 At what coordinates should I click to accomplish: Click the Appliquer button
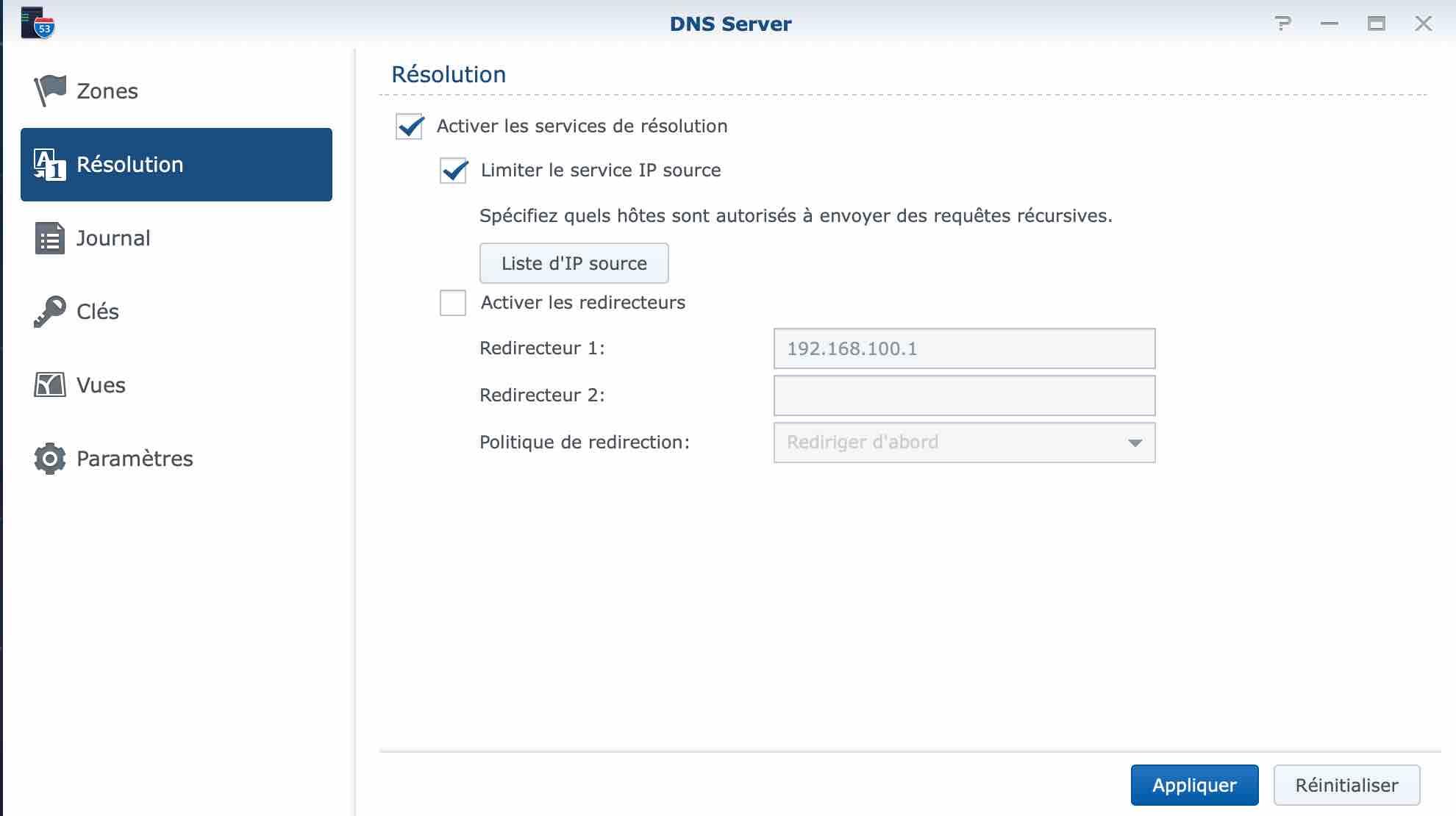click(x=1194, y=785)
